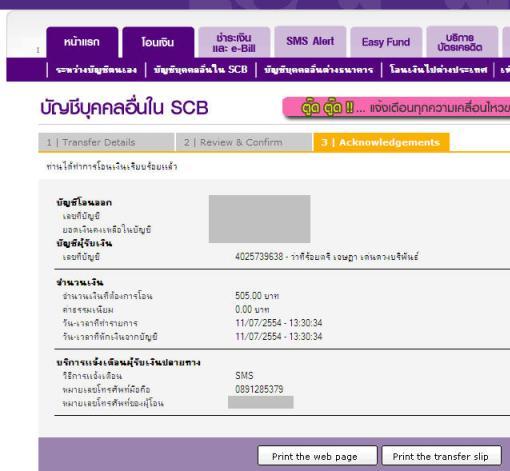Click the transfer amount 505.00 บาท
This screenshot has height=471, width=510.
pos(257,296)
